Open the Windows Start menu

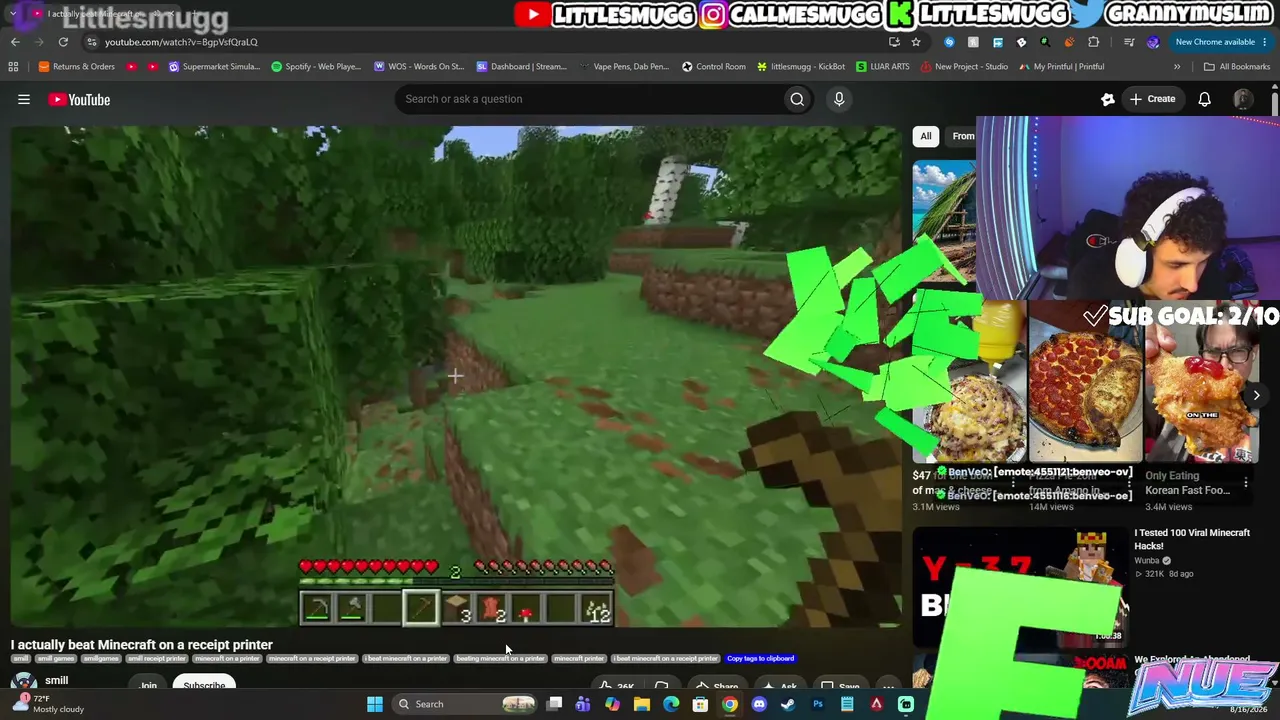point(375,704)
